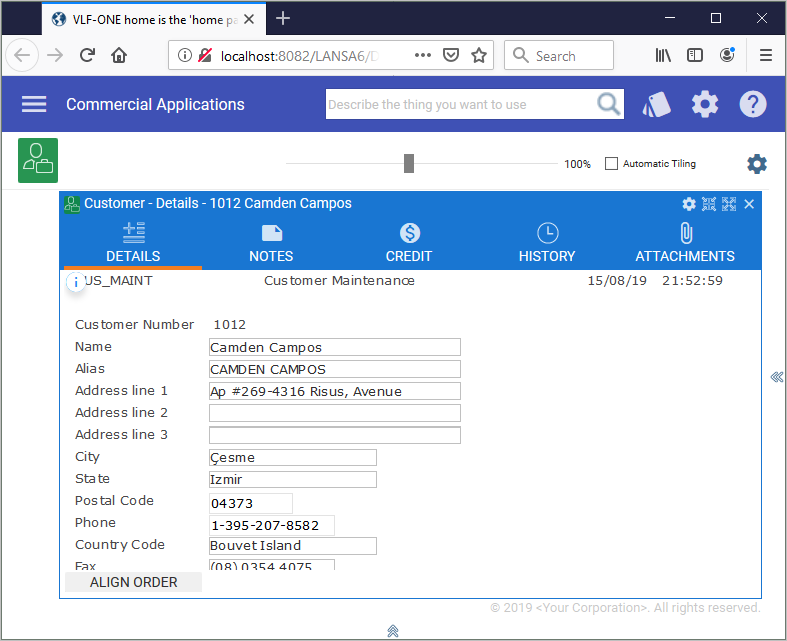Switch to the Credit tab

coord(409,244)
